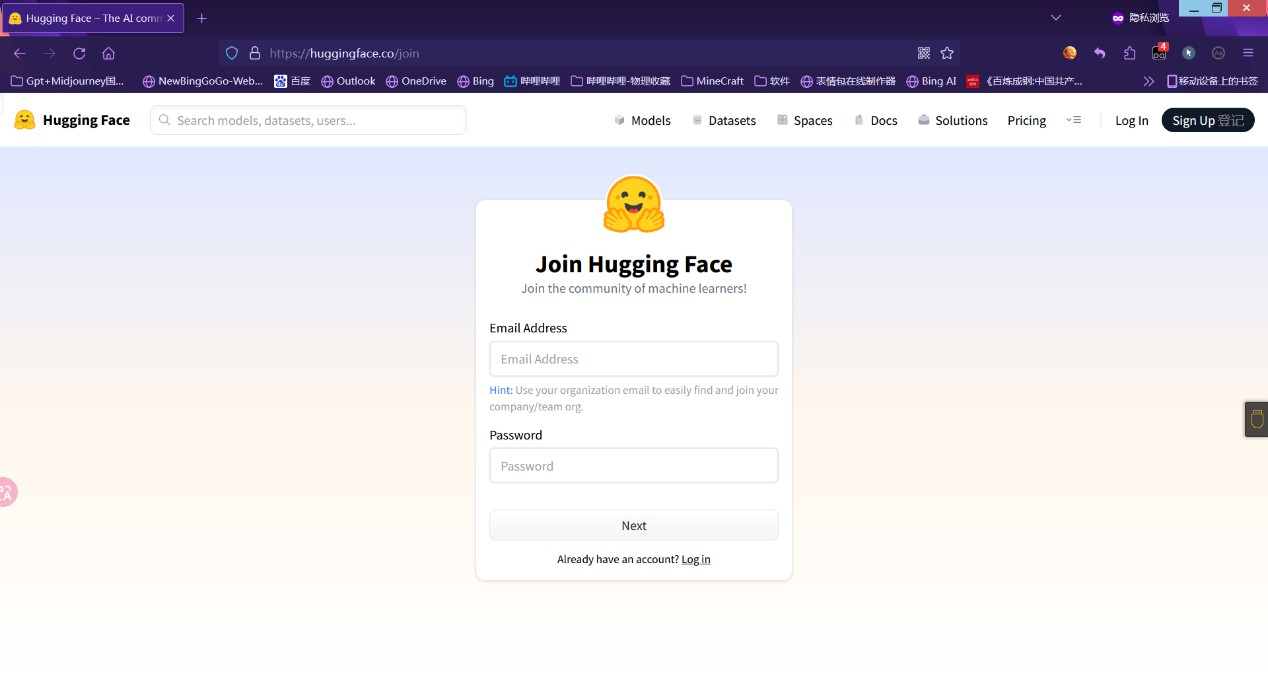Open Docs in the navigation bar

point(875,120)
